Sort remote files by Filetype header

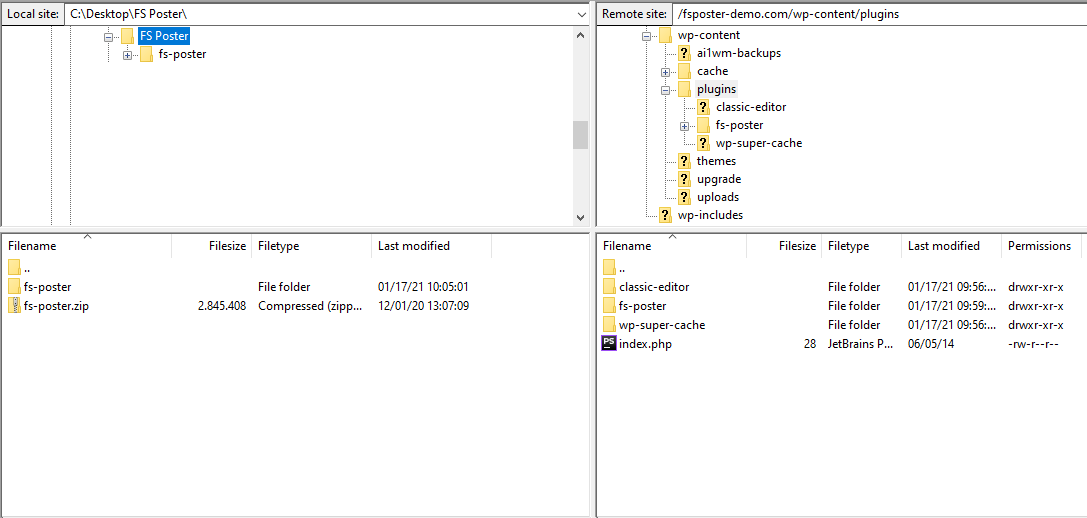(862, 245)
